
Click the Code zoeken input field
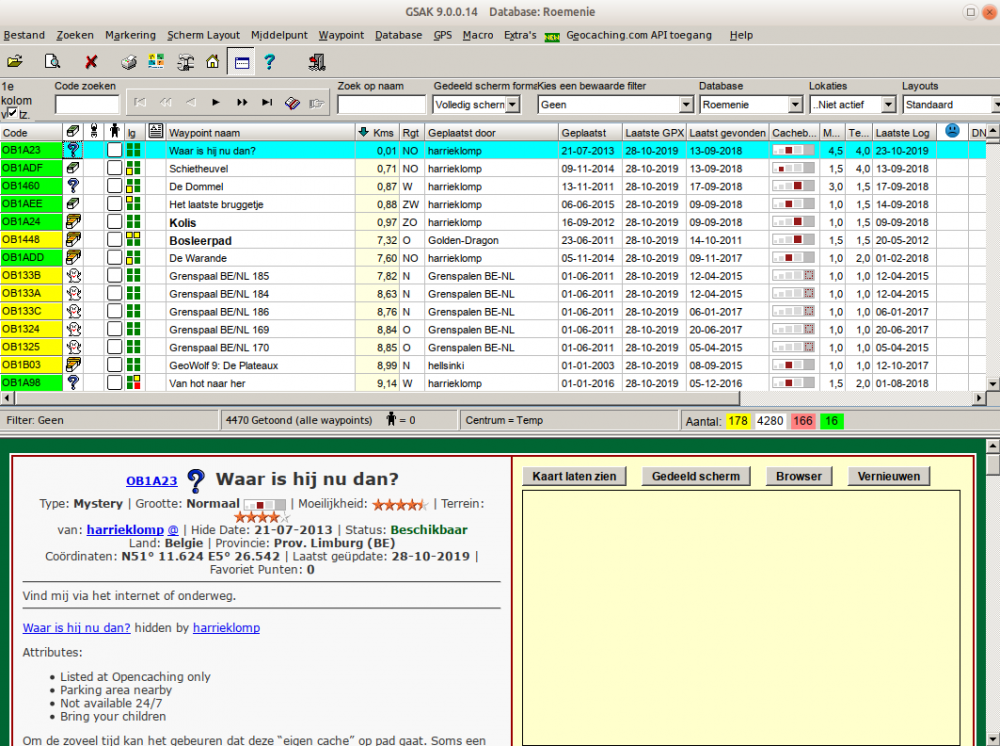coord(88,103)
